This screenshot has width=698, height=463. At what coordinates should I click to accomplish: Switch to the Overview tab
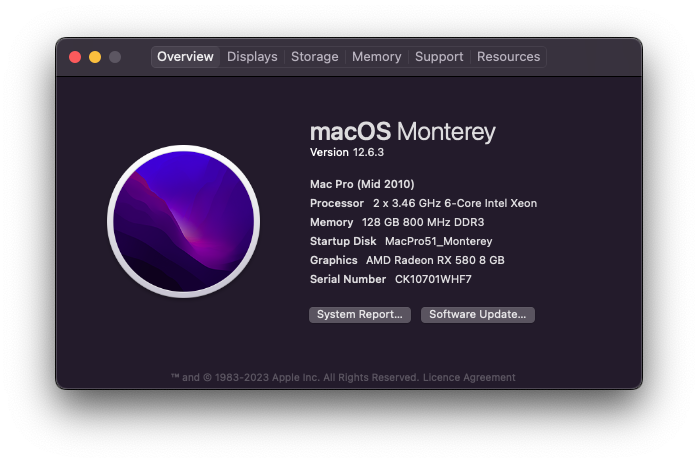click(x=185, y=57)
